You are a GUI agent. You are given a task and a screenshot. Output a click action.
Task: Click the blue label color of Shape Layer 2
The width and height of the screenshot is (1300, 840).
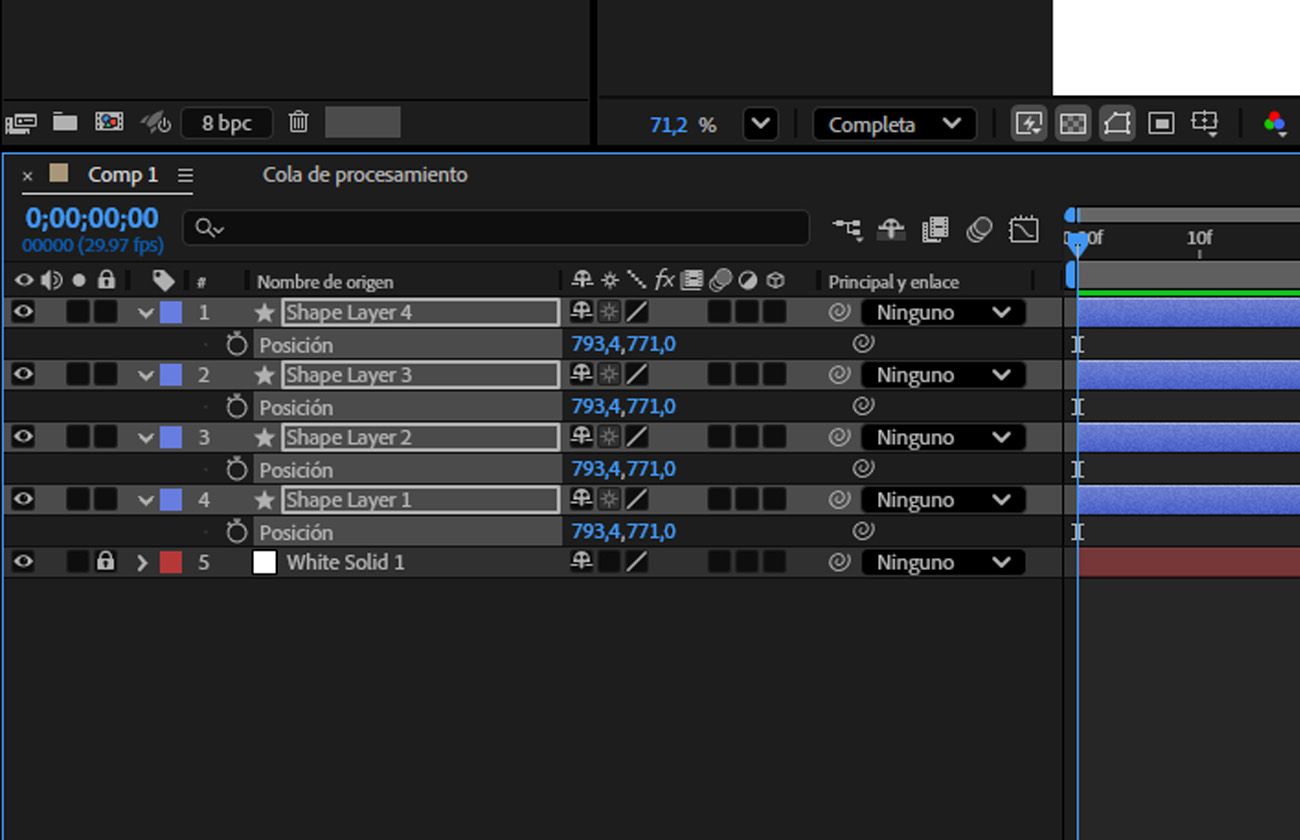[171, 437]
